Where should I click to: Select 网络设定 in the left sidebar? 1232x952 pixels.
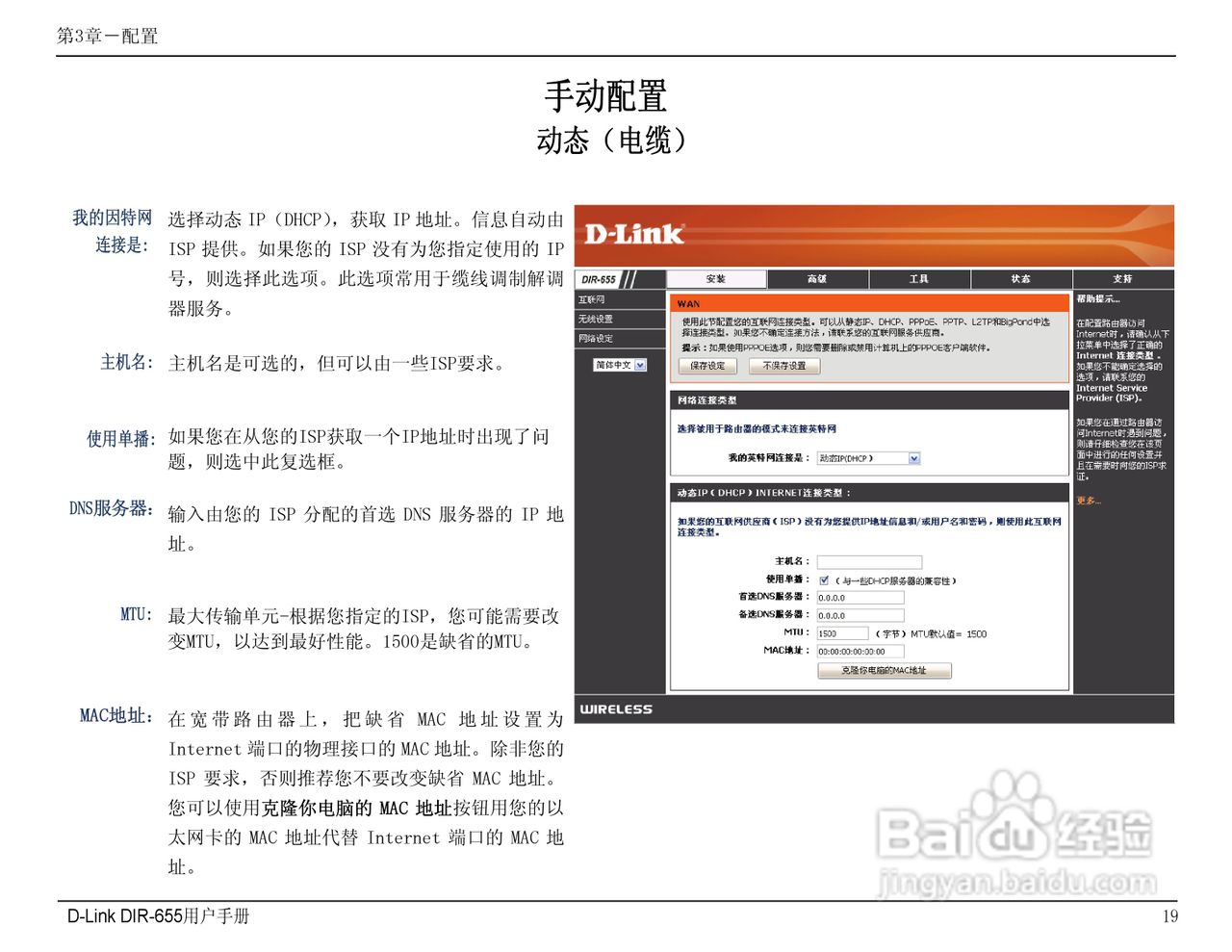pyautogui.click(x=620, y=339)
